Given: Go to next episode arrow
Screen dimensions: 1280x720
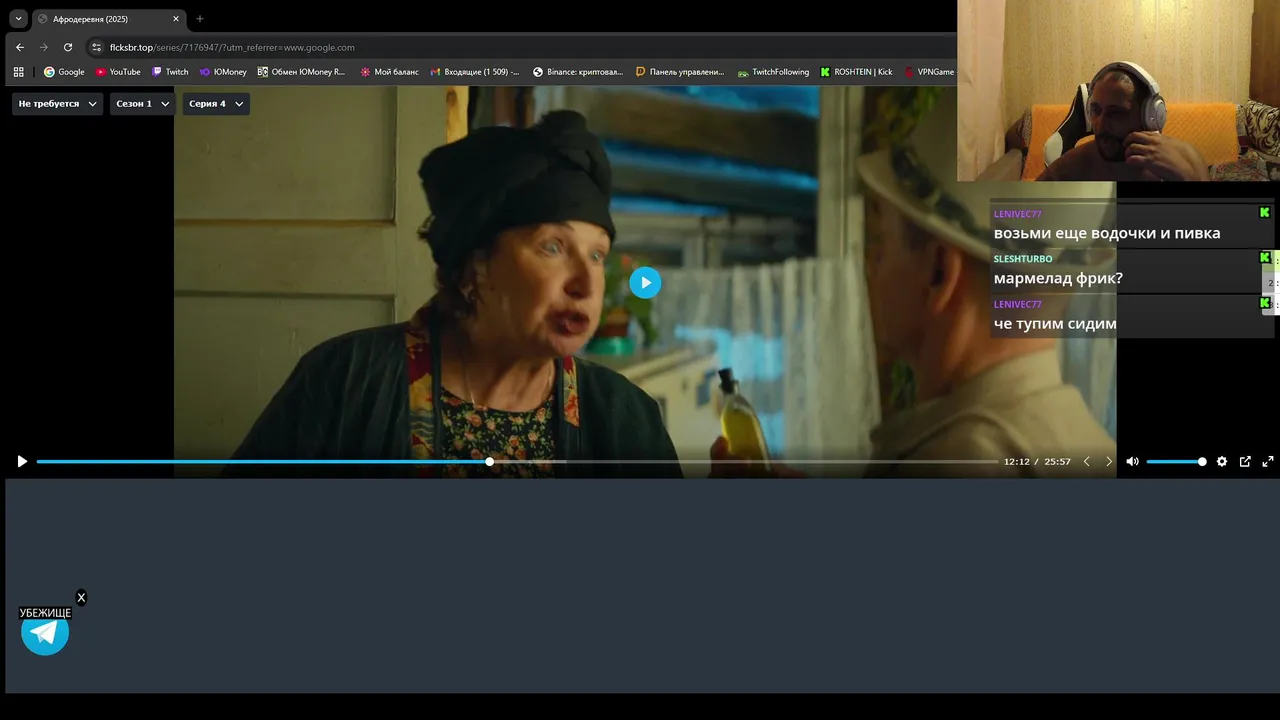Looking at the screenshot, I should (x=1108, y=462).
